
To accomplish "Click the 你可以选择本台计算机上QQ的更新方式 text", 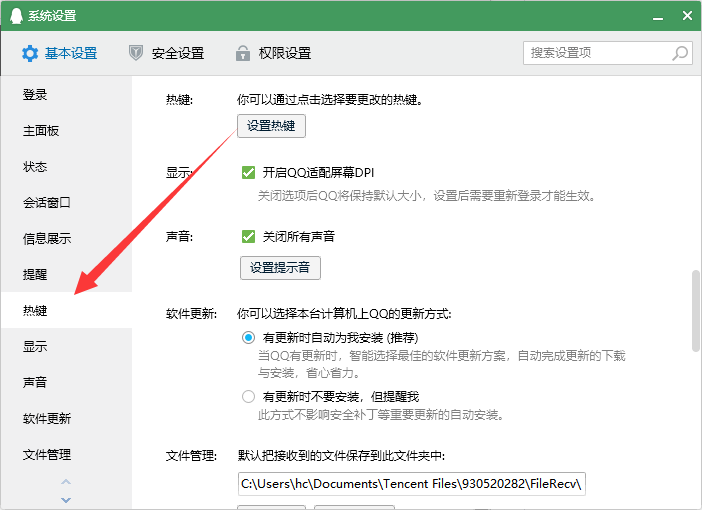I will point(344,314).
